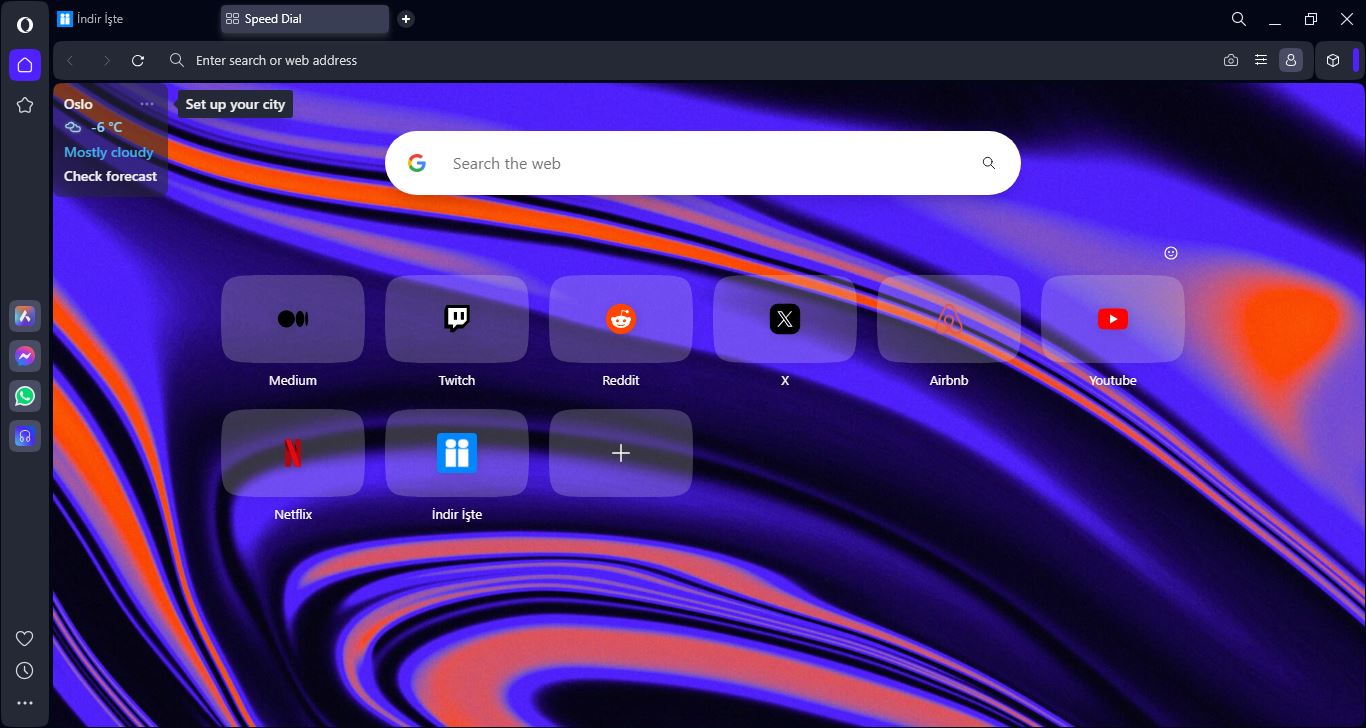This screenshot has width=1366, height=728.
Task: Add a new speed dial site tile
Action: [x=621, y=453]
